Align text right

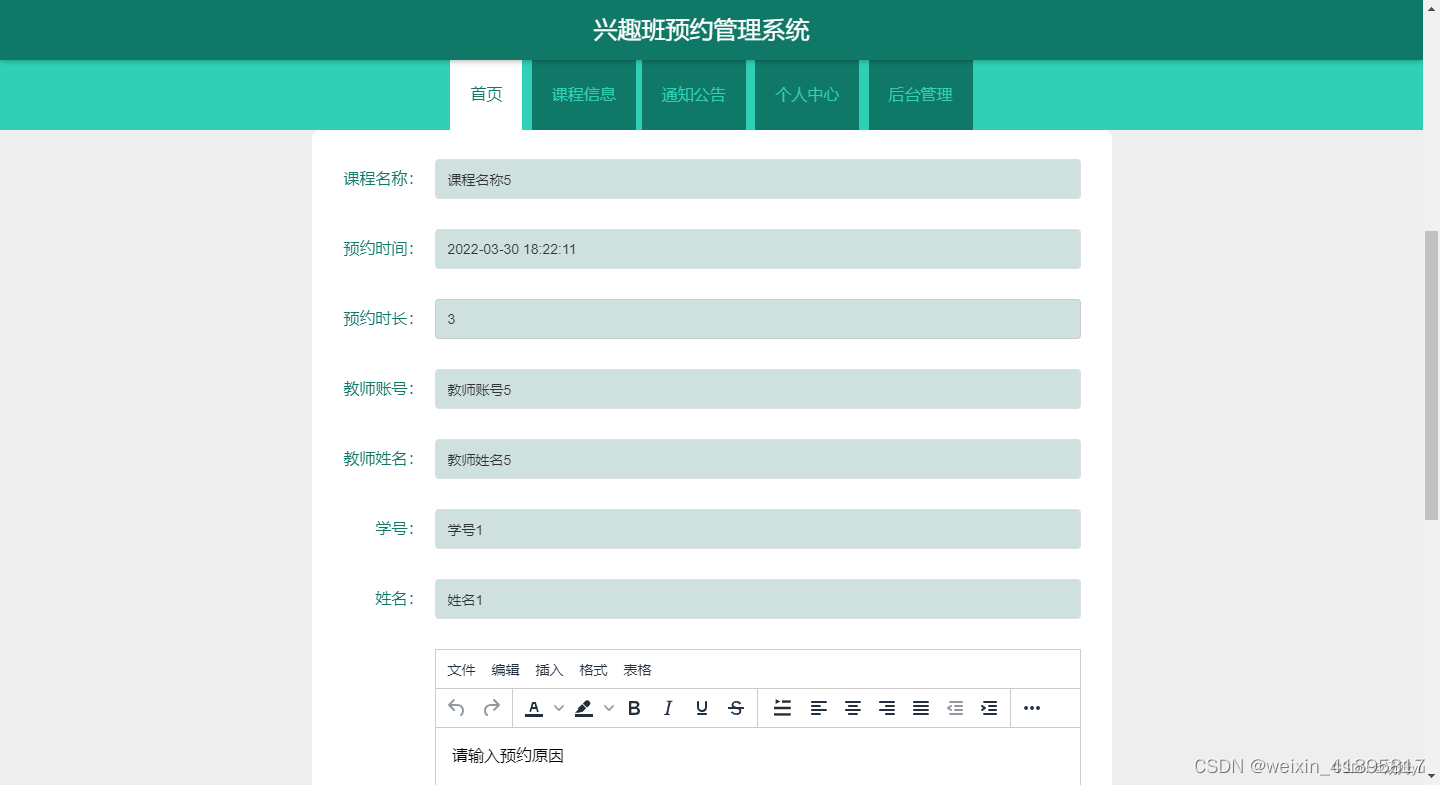pyautogui.click(x=887, y=708)
